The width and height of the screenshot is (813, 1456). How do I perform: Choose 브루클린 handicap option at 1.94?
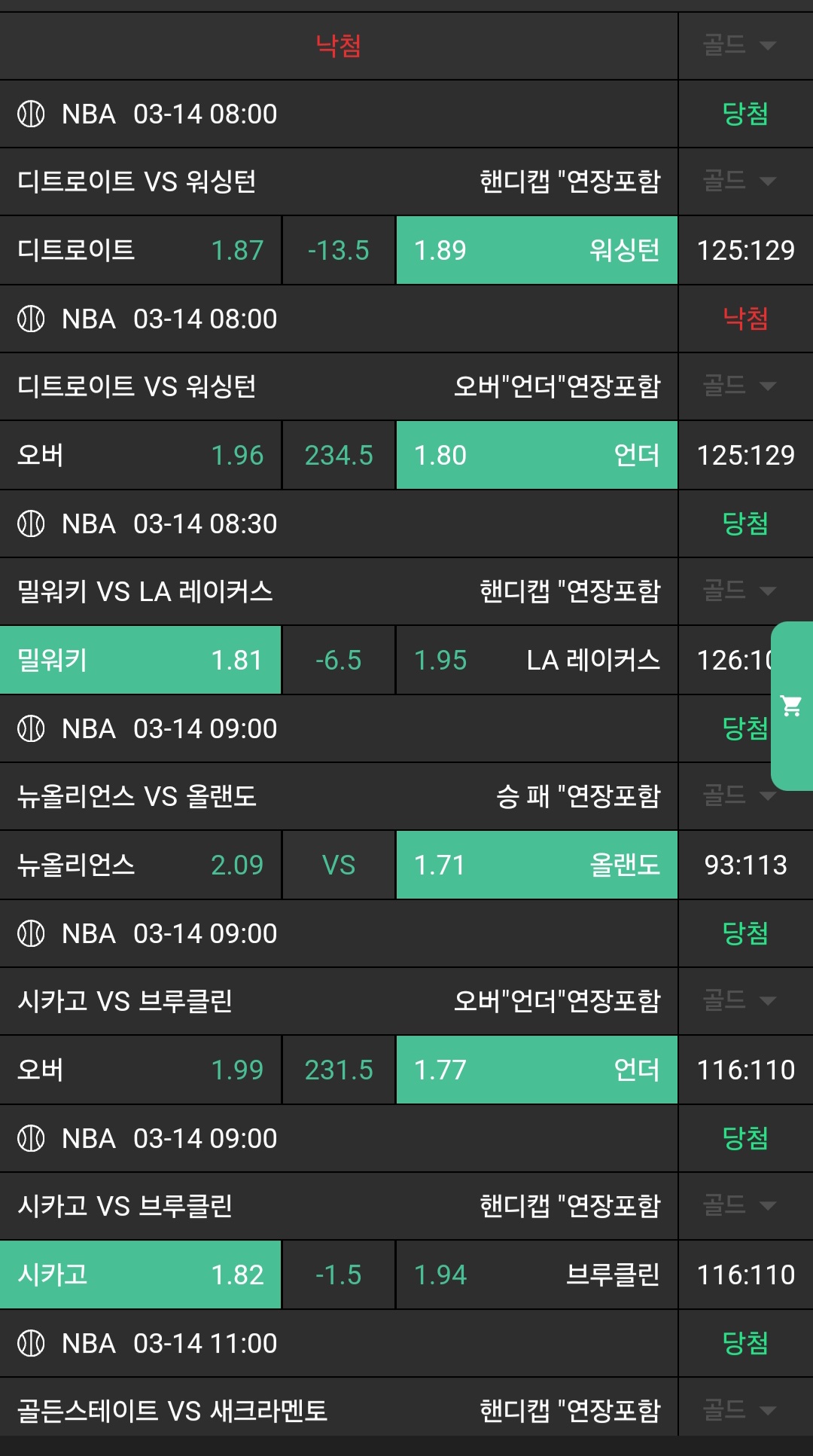[x=536, y=1274]
